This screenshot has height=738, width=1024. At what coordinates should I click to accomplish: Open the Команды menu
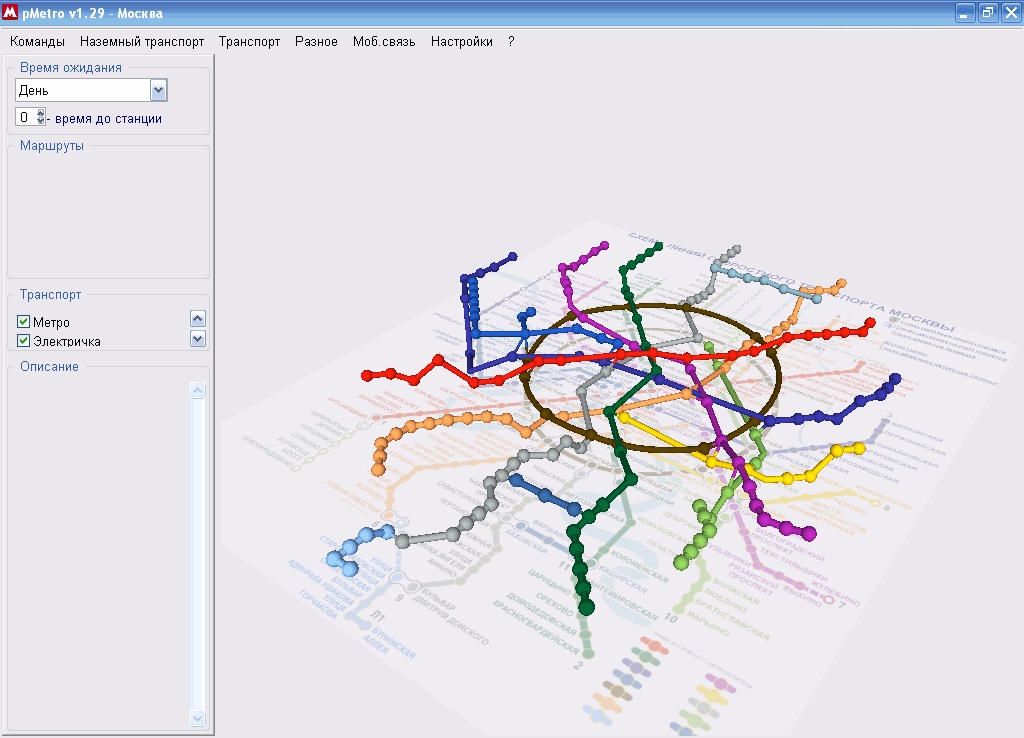click(x=37, y=42)
